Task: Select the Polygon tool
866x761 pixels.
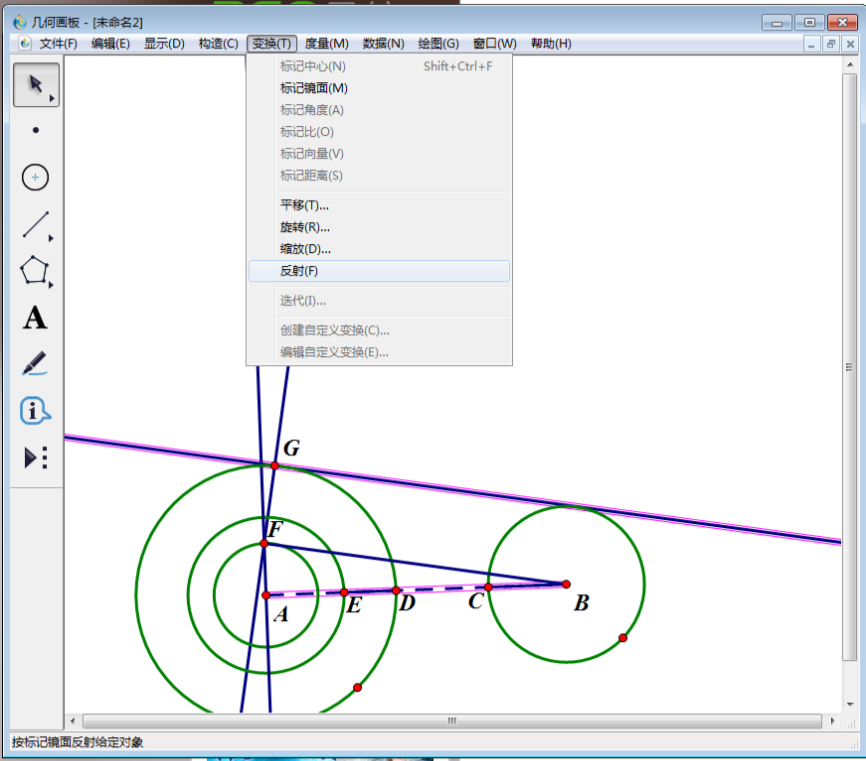Action: (36, 271)
